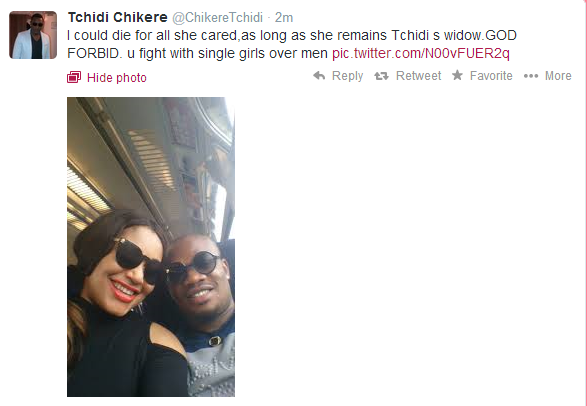Viewport: 587px width, 406px height.
Task: Open the attached selfie photo
Action: click(151, 247)
